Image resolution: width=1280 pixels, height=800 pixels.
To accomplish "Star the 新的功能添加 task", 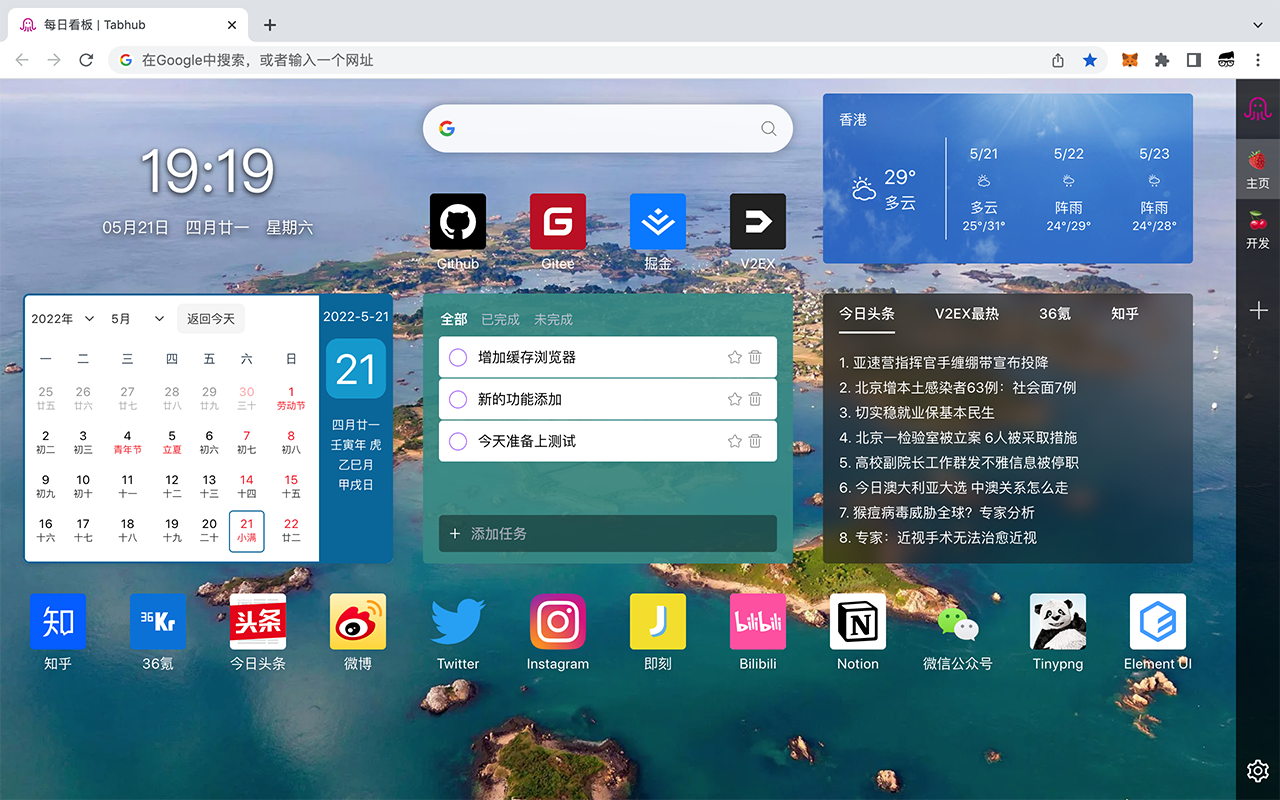I will click(737, 399).
